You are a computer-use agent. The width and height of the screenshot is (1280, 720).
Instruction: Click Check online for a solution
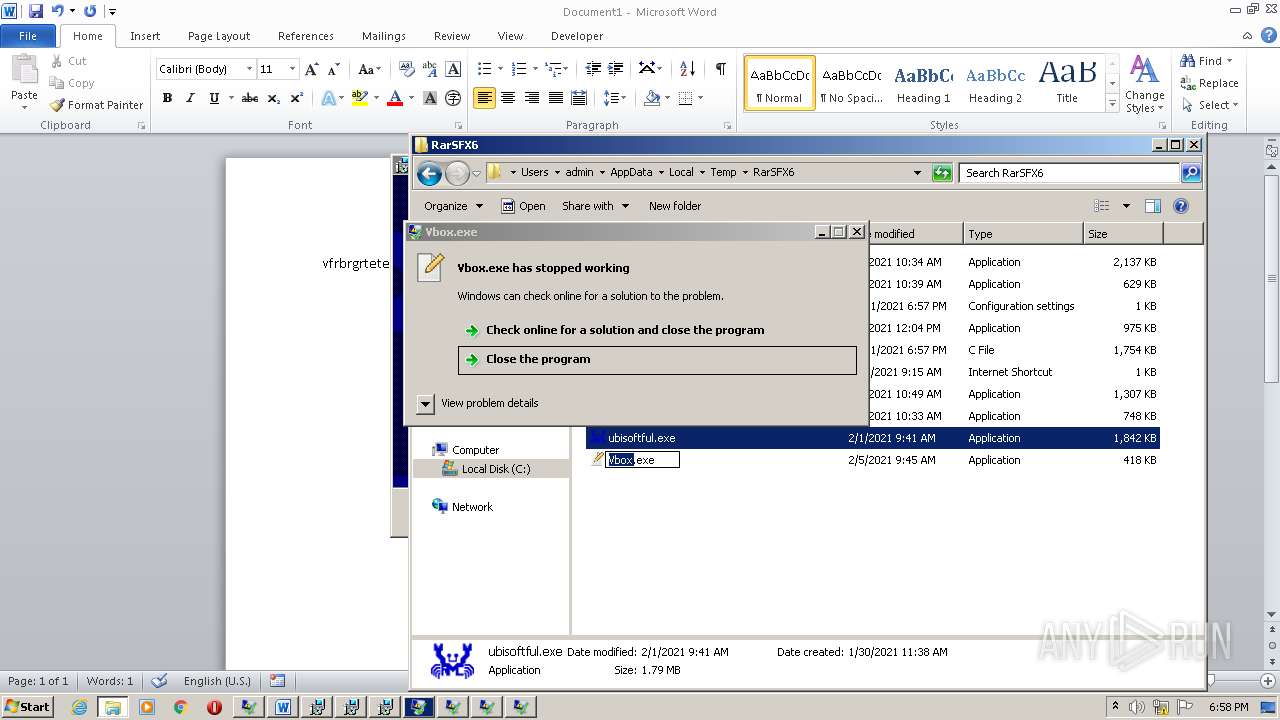pyautogui.click(x=625, y=330)
